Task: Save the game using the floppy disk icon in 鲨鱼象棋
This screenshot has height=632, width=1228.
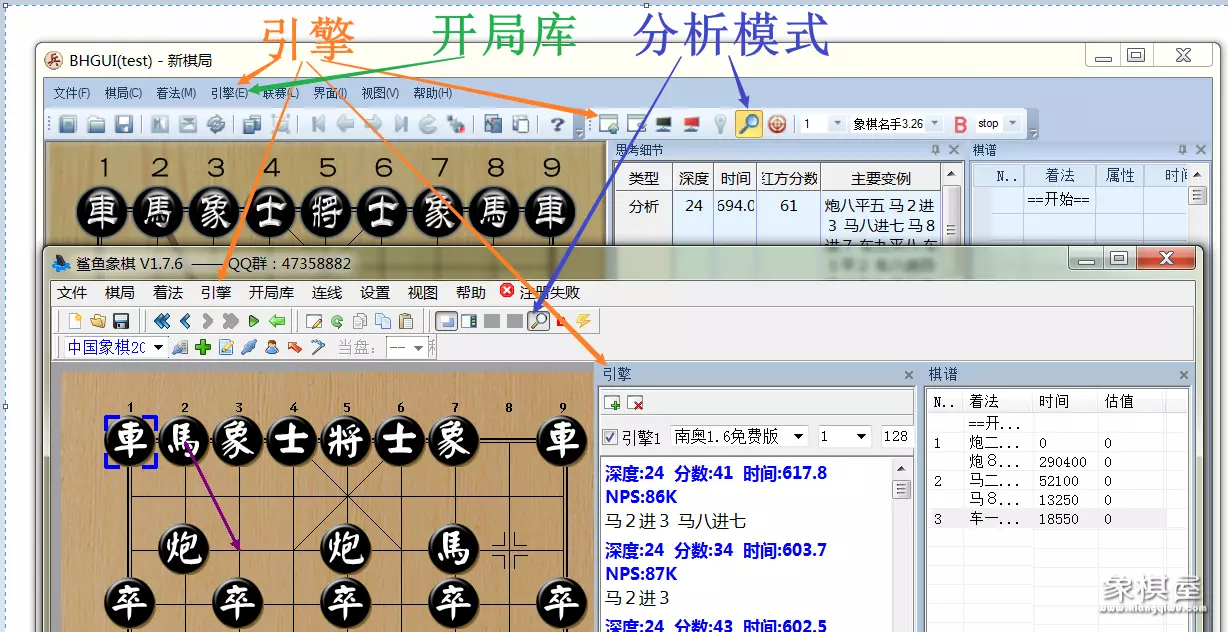Action: click(x=121, y=321)
